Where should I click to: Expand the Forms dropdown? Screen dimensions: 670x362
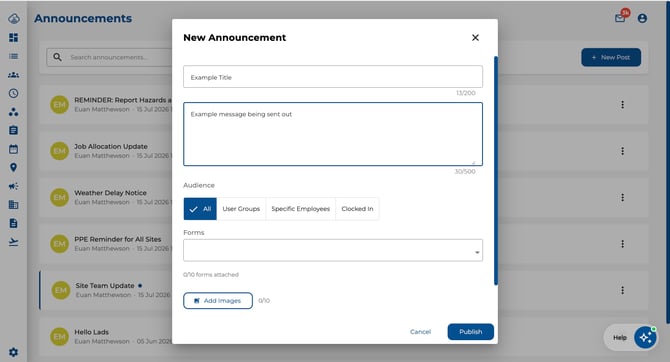333,250
